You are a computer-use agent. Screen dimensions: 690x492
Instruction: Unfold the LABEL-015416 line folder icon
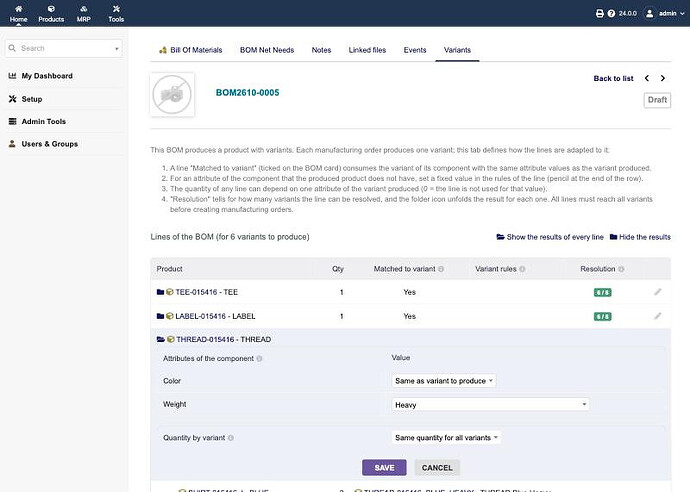click(x=160, y=316)
